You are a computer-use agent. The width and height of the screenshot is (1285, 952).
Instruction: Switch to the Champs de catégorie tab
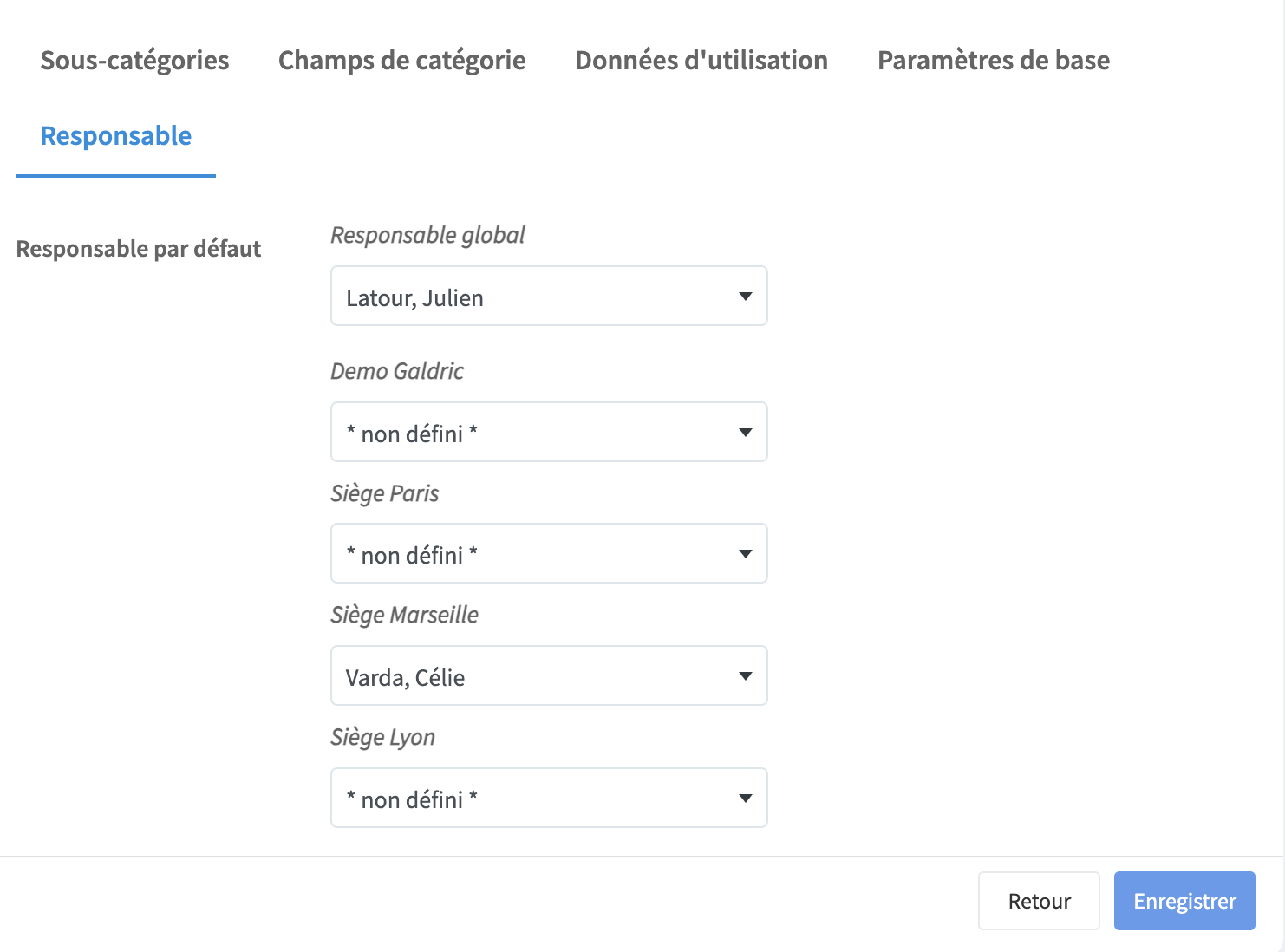tap(401, 61)
